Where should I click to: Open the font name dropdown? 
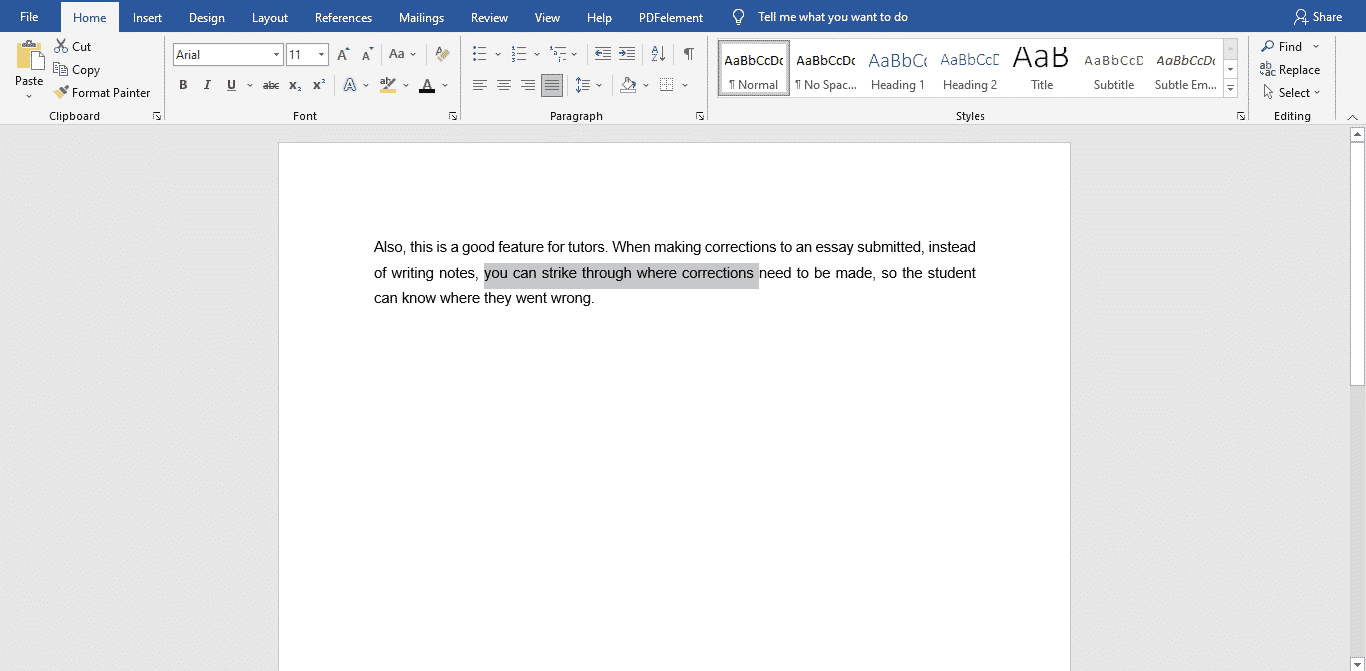coord(276,54)
